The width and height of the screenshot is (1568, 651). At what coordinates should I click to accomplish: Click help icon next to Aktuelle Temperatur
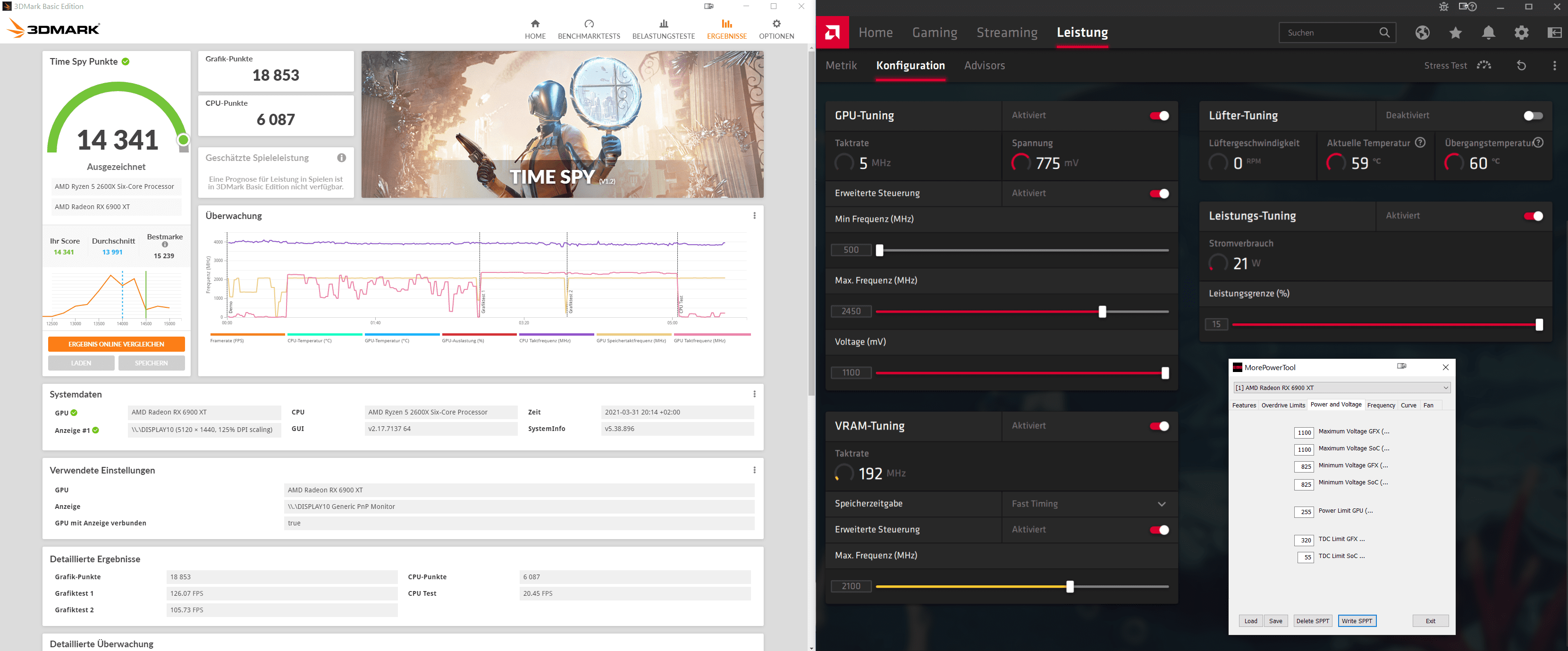(x=1420, y=143)
